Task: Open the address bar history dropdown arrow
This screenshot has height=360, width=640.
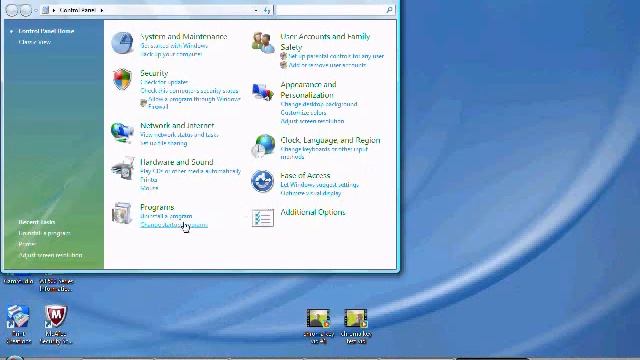Action: [256, 10]
